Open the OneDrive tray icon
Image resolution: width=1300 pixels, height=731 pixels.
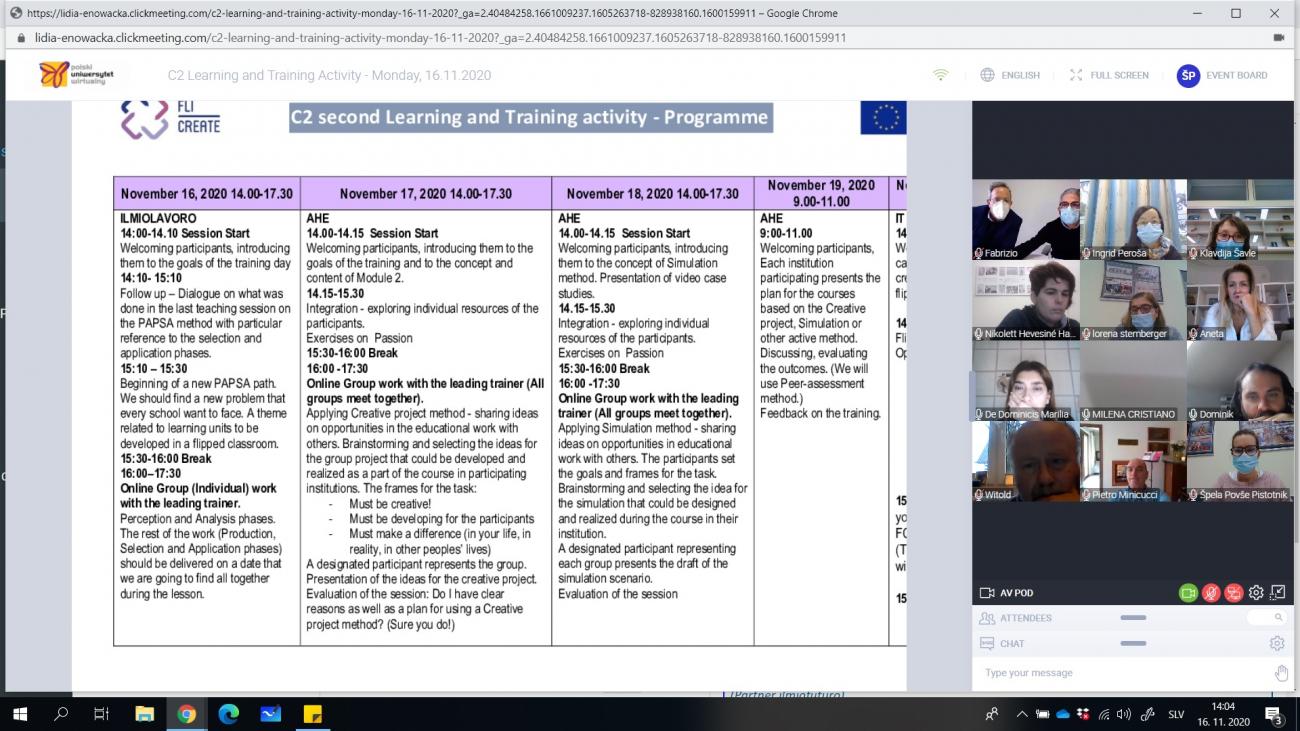tap(1063, 714)
